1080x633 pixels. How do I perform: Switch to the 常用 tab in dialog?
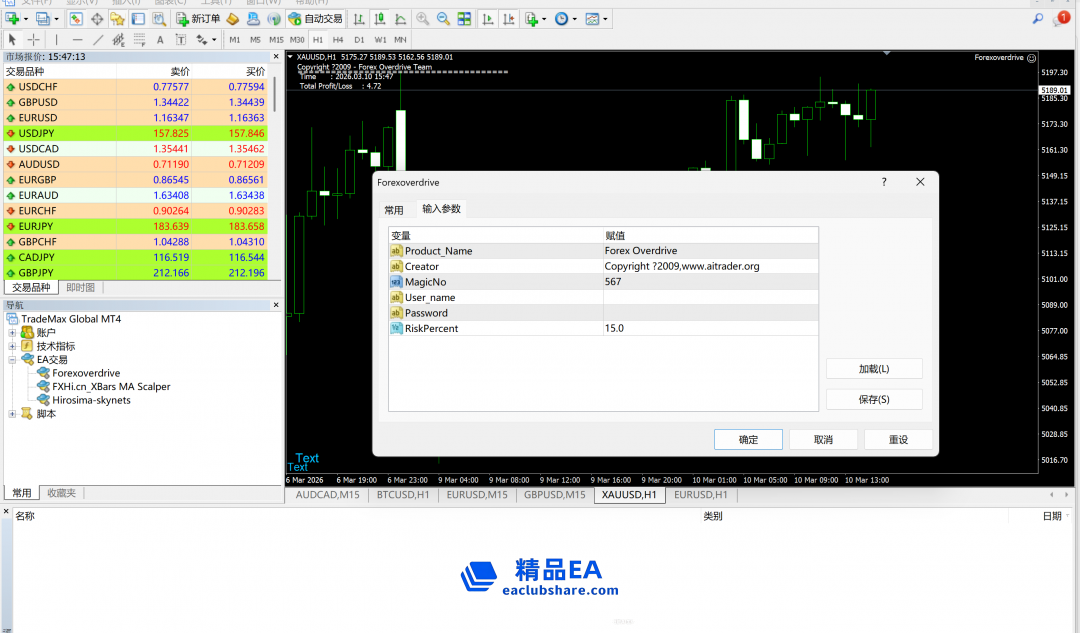[394, 210]
